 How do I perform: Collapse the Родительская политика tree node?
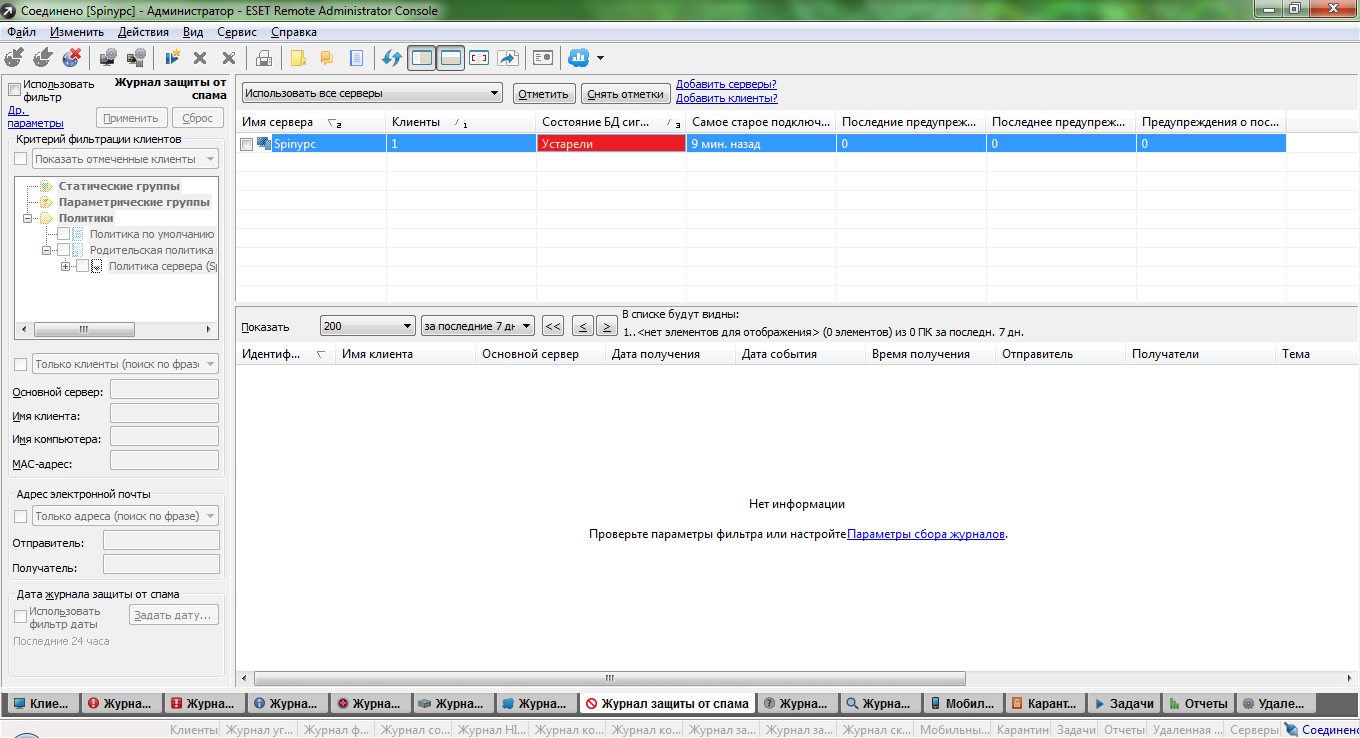point(47,250)
